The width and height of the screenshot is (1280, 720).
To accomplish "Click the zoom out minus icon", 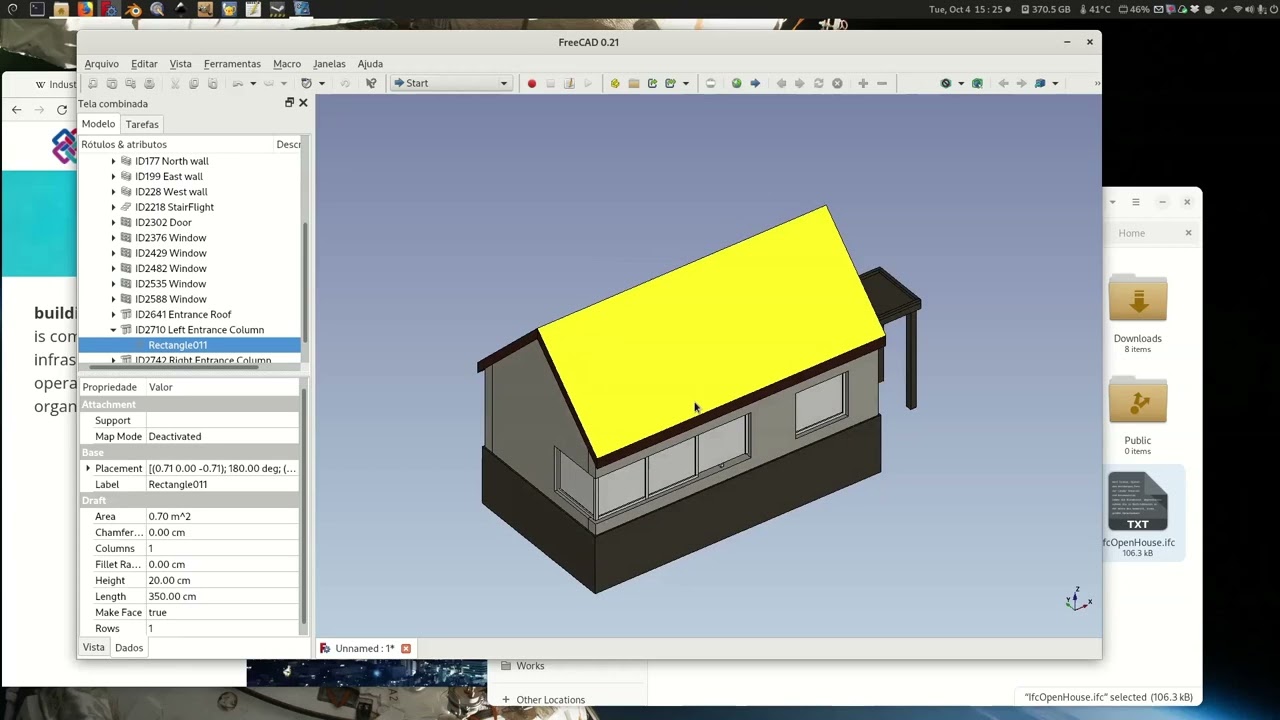I will coord(882,83).
